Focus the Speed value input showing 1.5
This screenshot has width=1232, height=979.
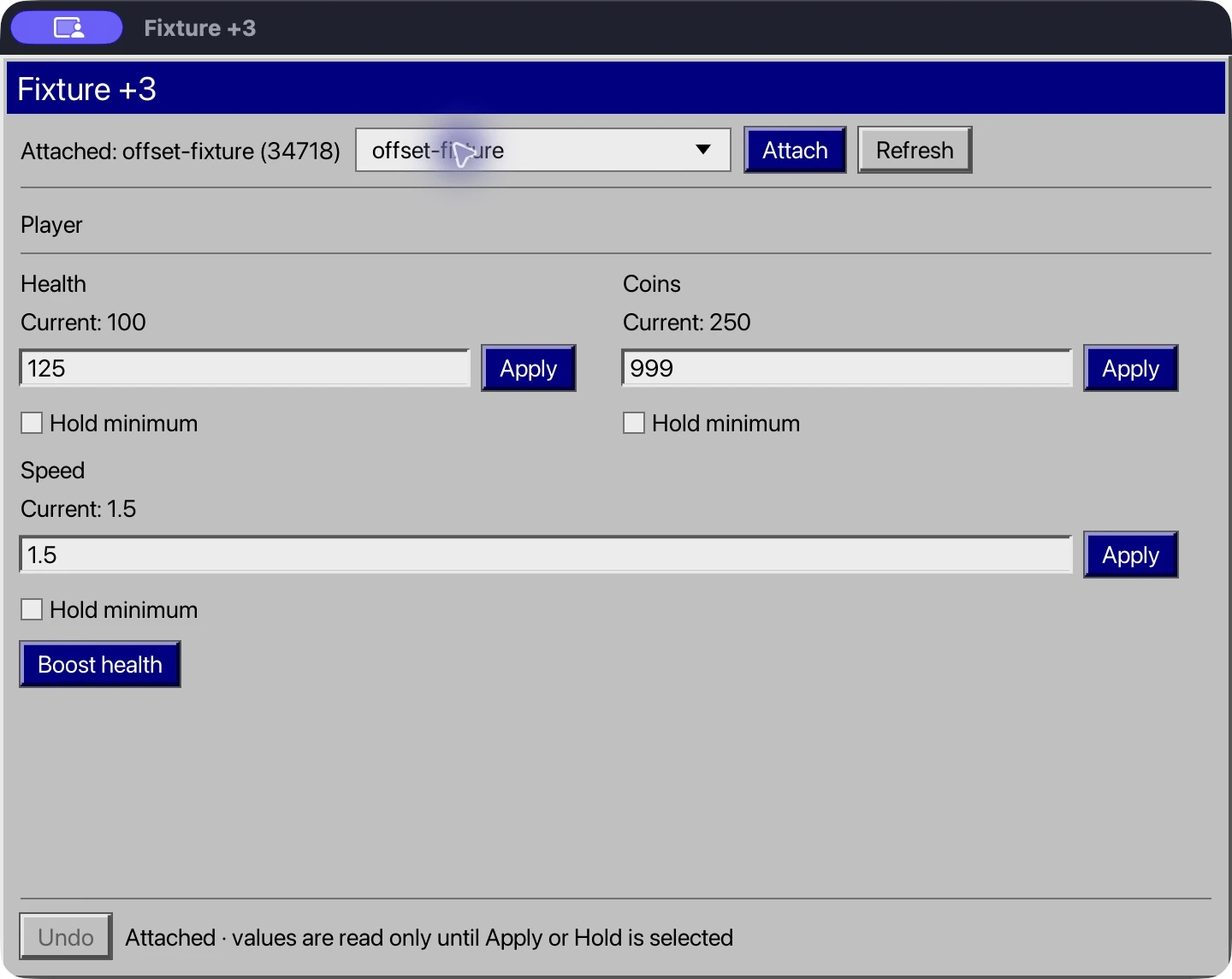click(546, 555)
